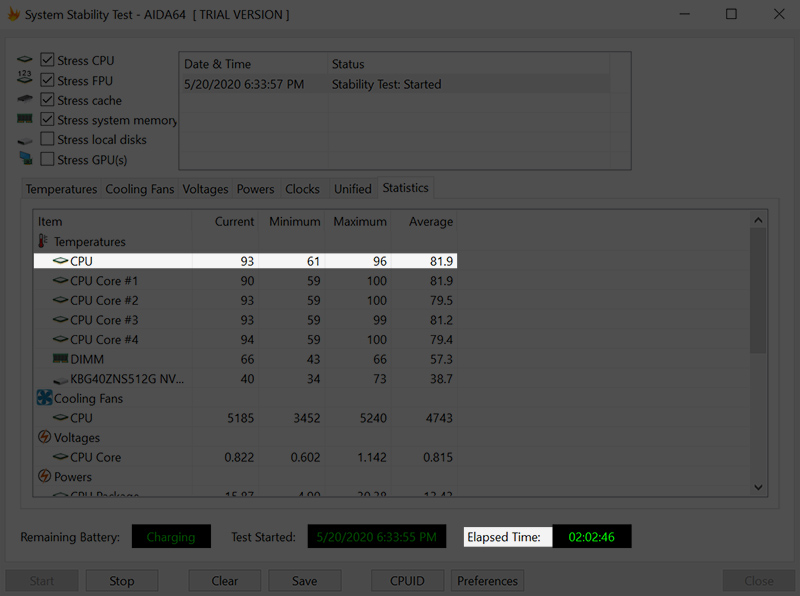Image resolution: width=800 pixels, height=596 pixels.
Task: Uncheck the Stress cache option
Action: [x=47, y=100]
